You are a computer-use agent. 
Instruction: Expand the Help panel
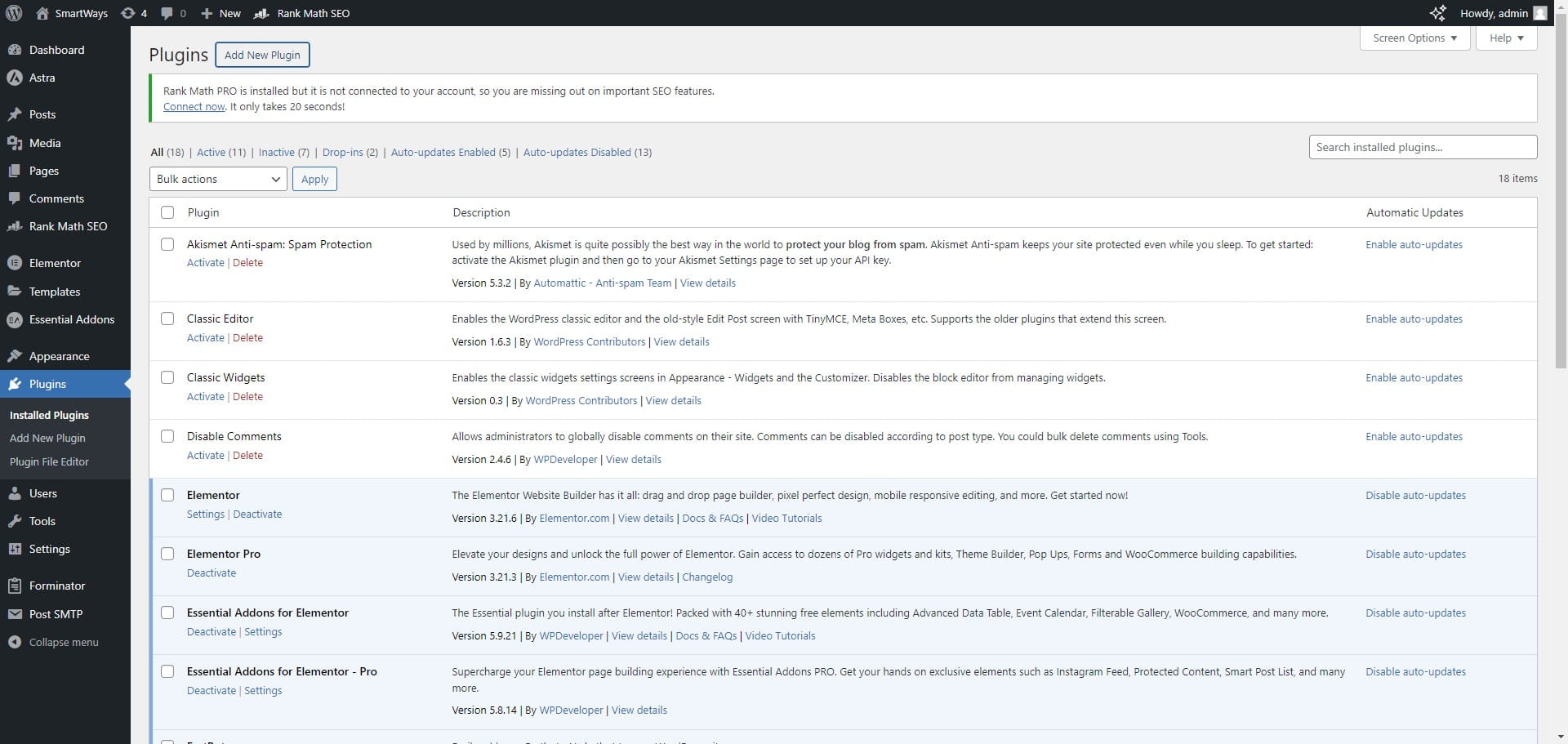1504,38
